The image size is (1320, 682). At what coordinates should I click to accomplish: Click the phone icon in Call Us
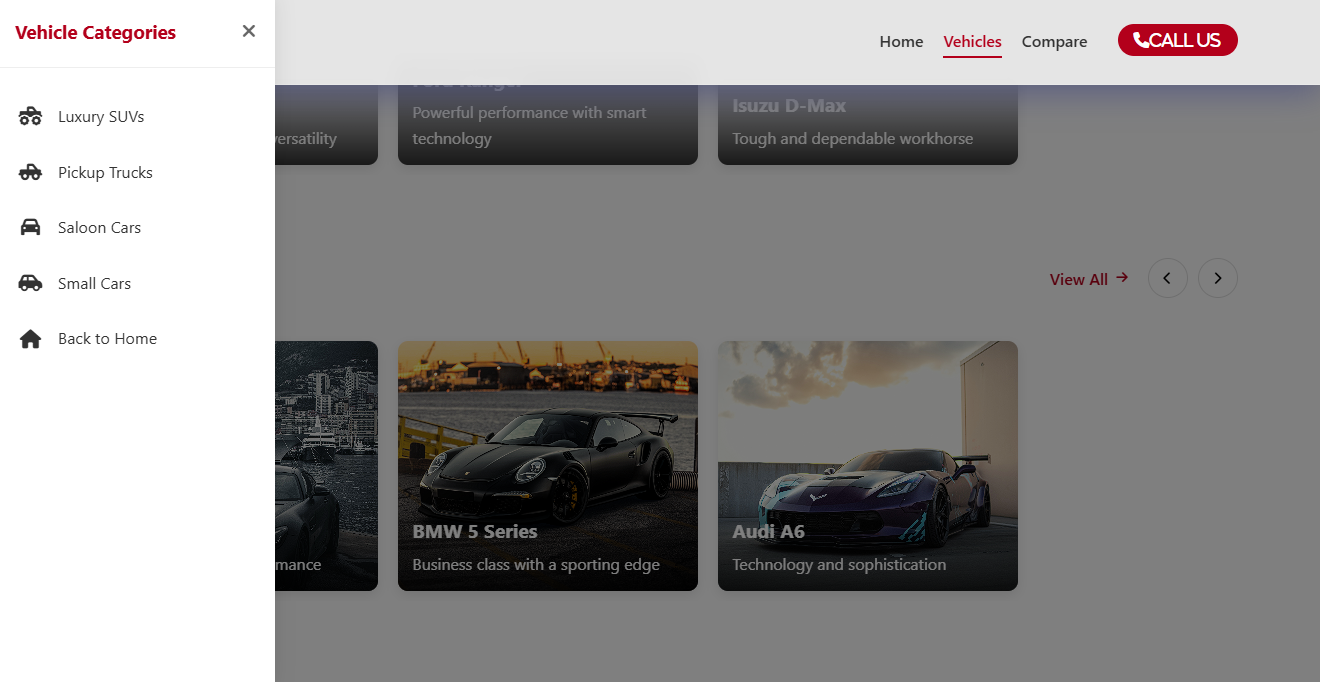[1141, 40]
